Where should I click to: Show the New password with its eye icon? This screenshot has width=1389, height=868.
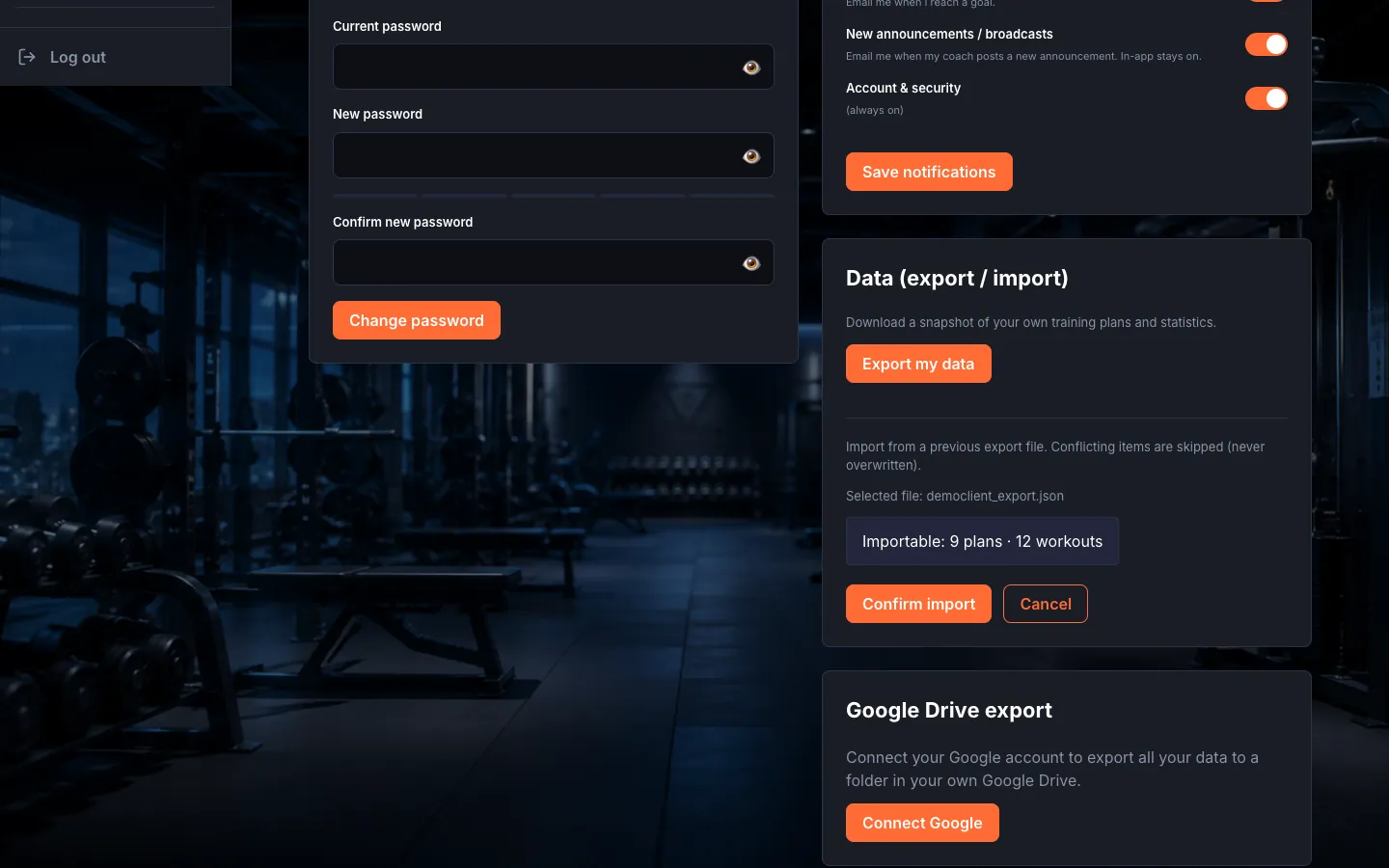(751, 156)
